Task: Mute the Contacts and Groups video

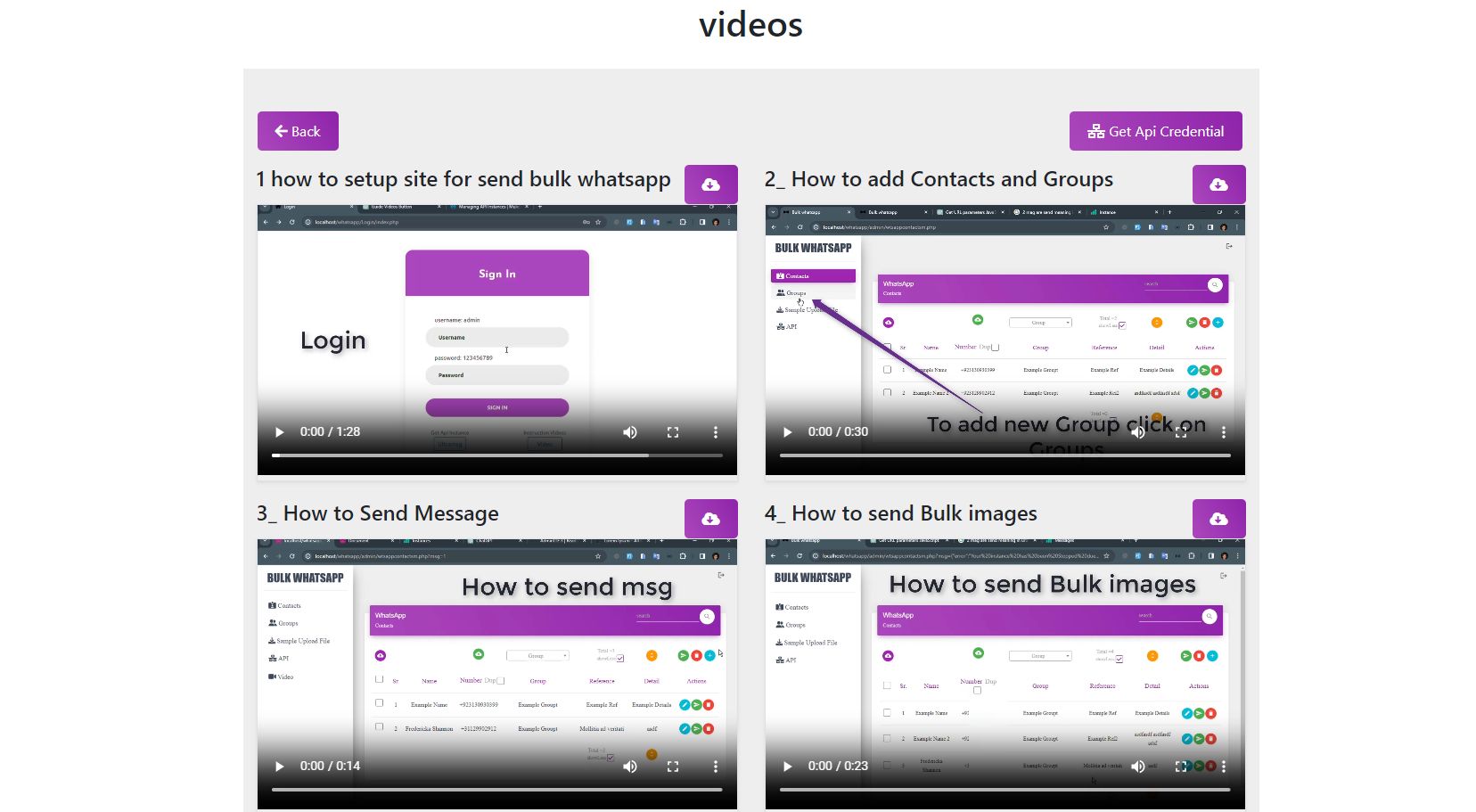Action: 1138,432
